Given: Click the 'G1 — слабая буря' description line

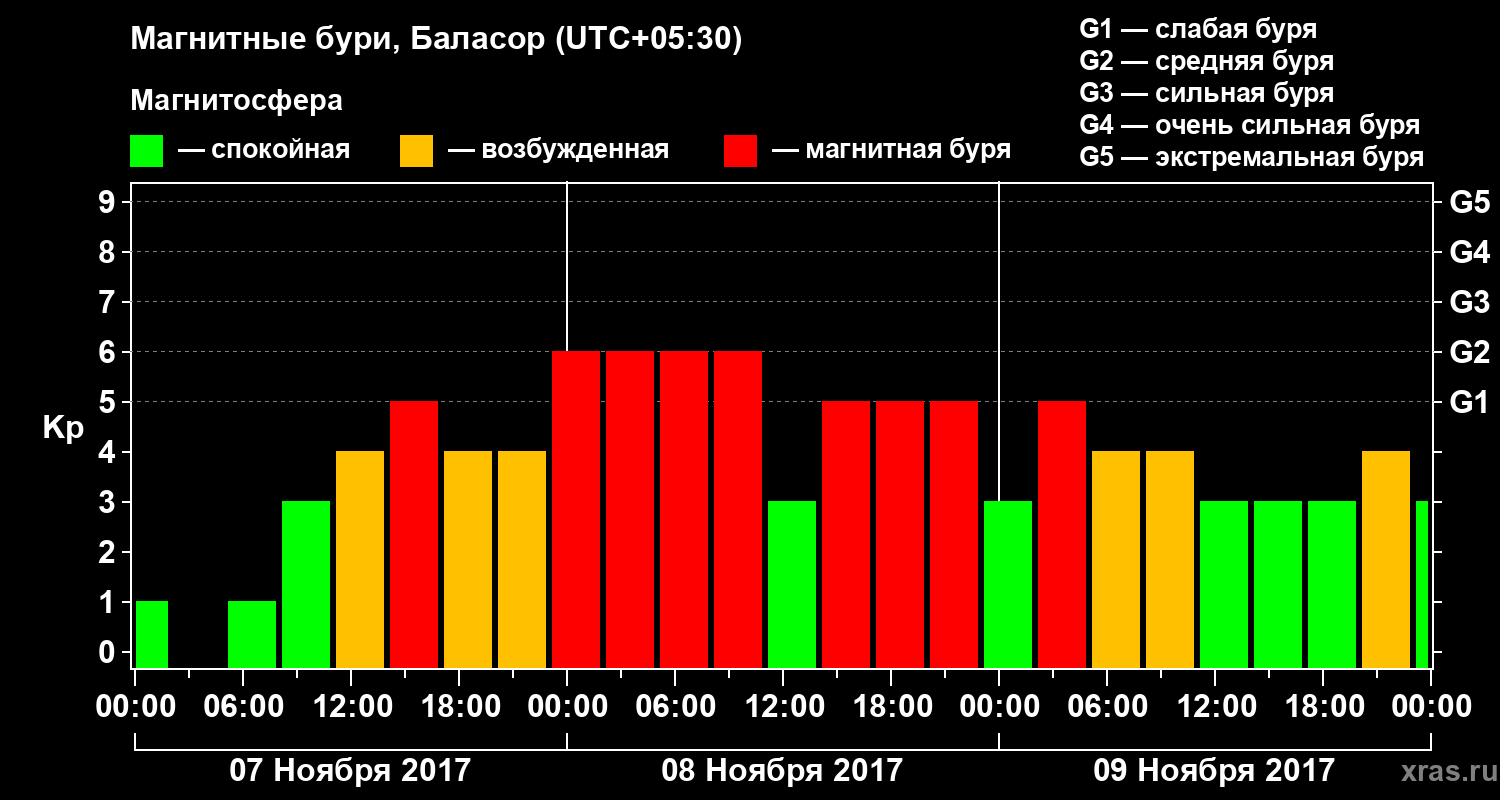Looking at the screenshot, I should point(1198,28).
